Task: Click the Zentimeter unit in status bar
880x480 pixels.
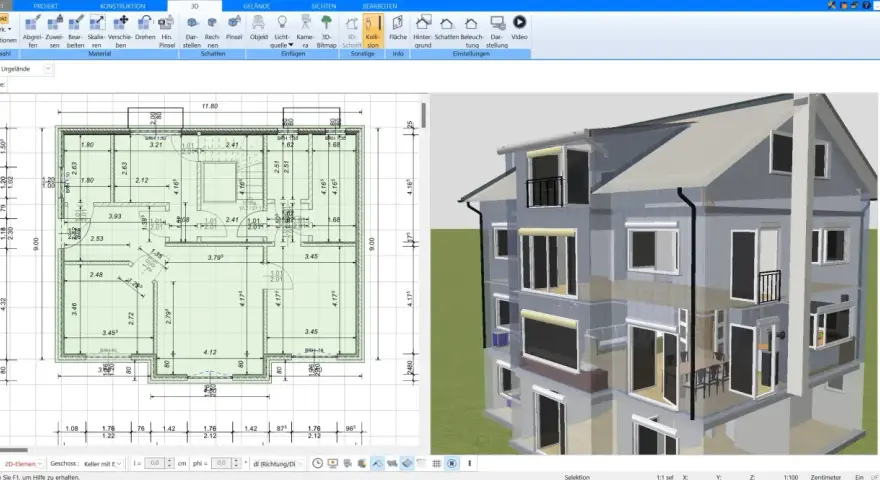Action: (x=825, y=477)
